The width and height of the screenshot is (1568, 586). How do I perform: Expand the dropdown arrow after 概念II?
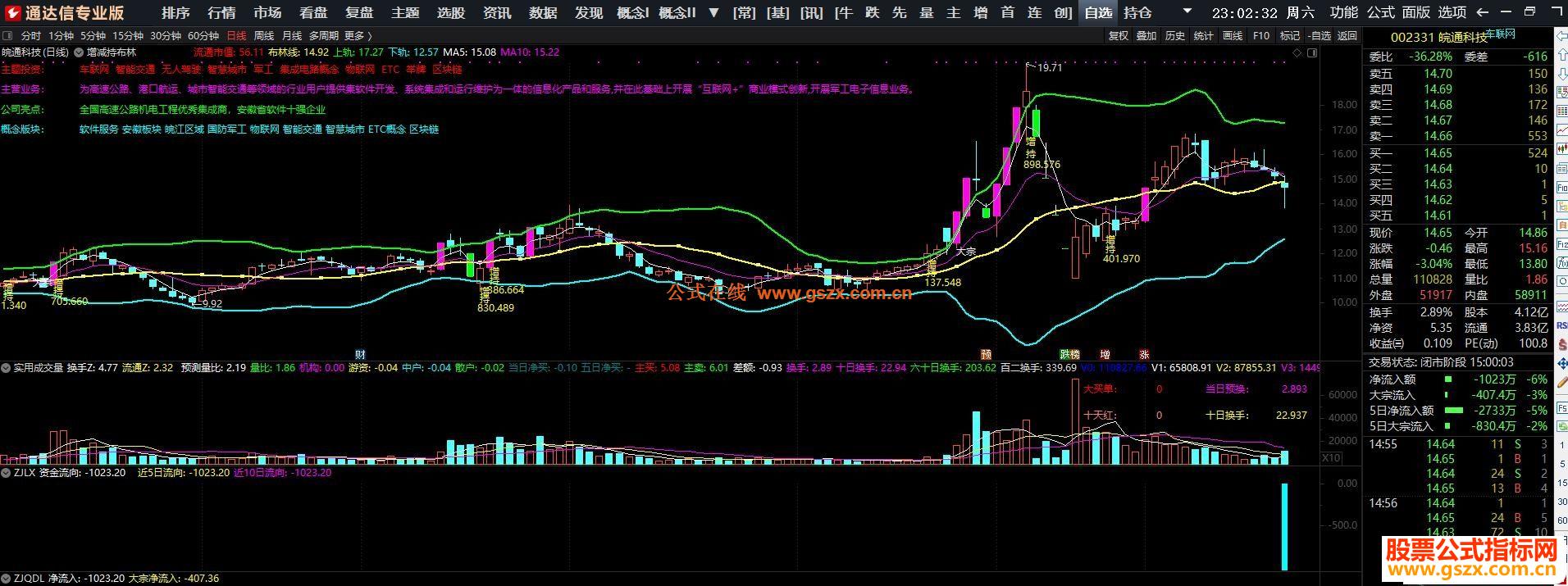pyautogui.click(x=713, y=13)
